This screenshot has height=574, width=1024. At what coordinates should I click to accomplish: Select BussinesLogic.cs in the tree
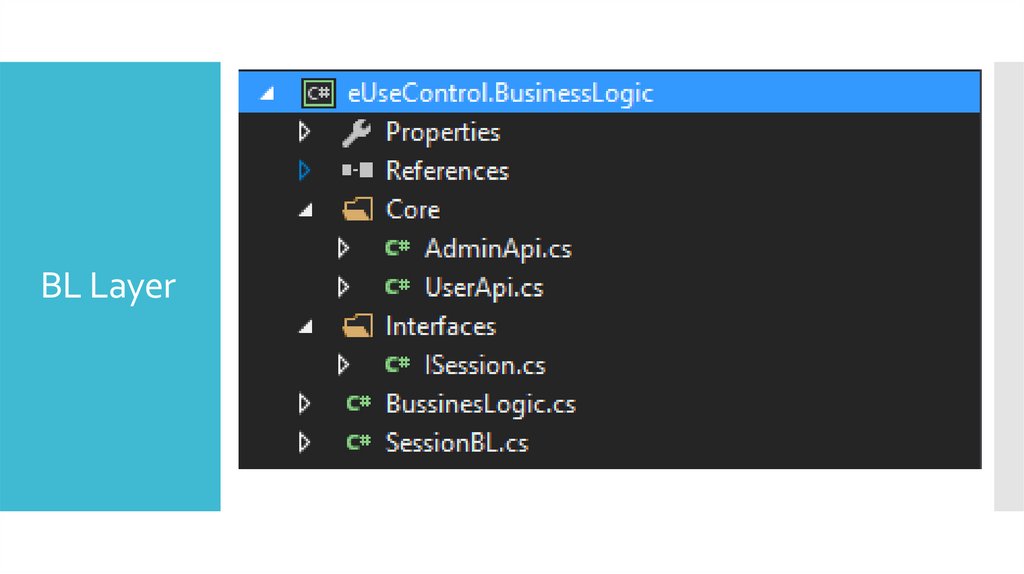480,404
